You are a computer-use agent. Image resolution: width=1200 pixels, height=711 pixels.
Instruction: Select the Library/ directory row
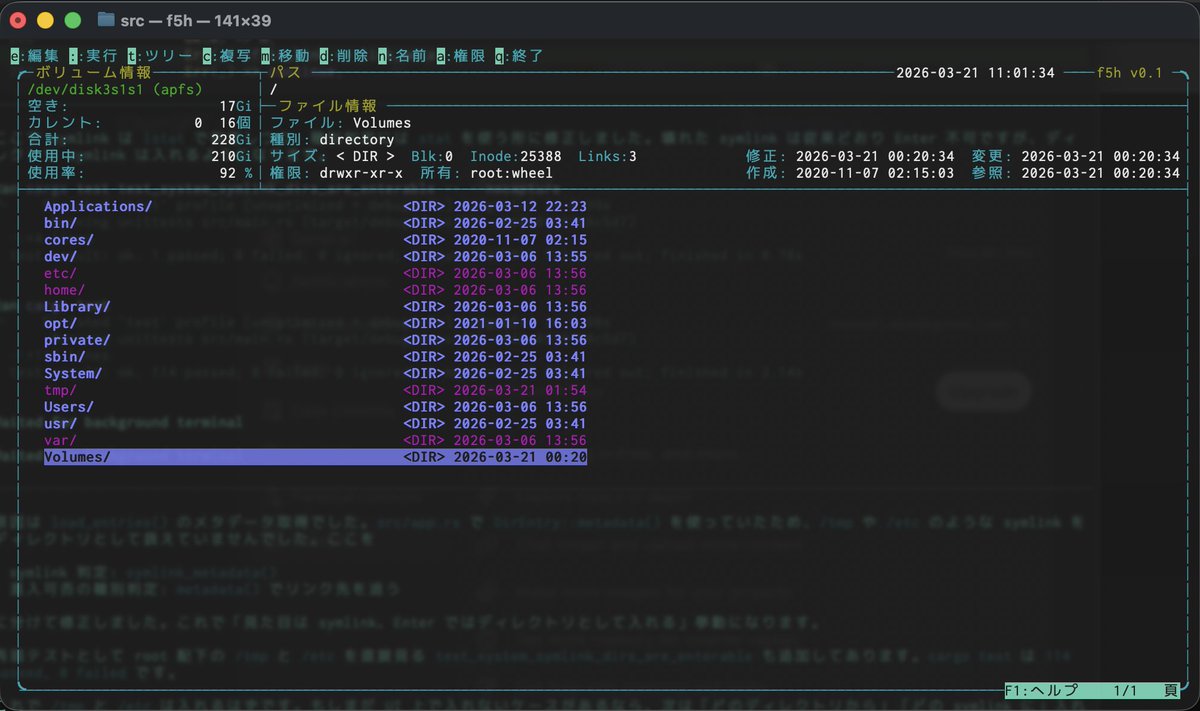(x=315, y=307)
